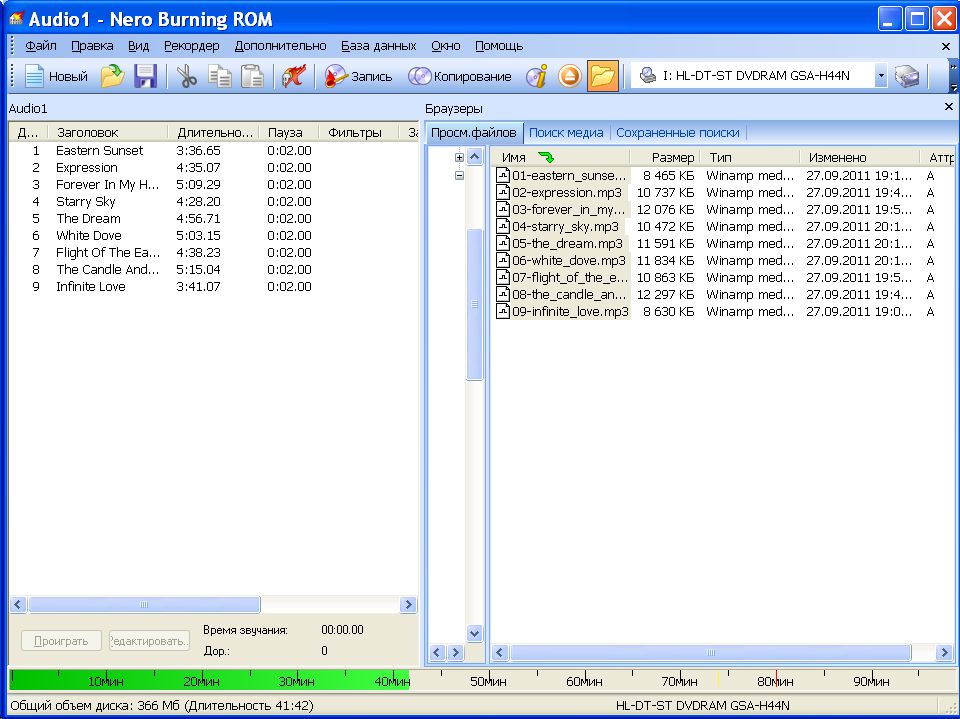Click the Новый compilation button
Viewport: 960px width, 719px height.
coord(56,76)
